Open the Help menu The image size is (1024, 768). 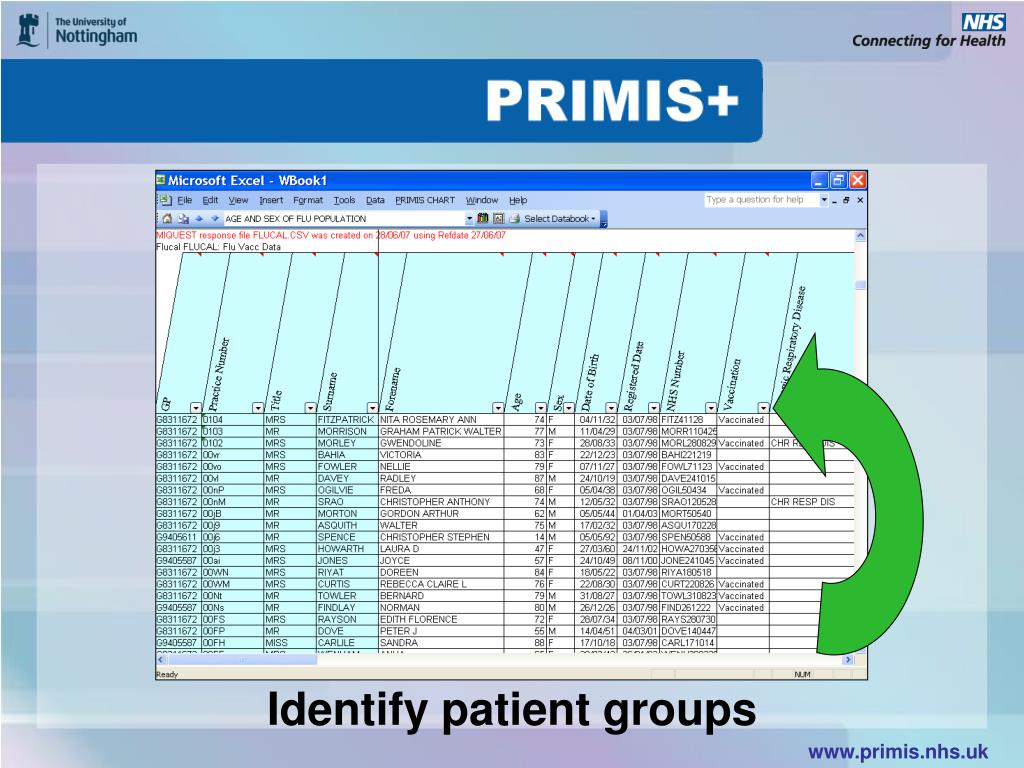click(518, 200)
